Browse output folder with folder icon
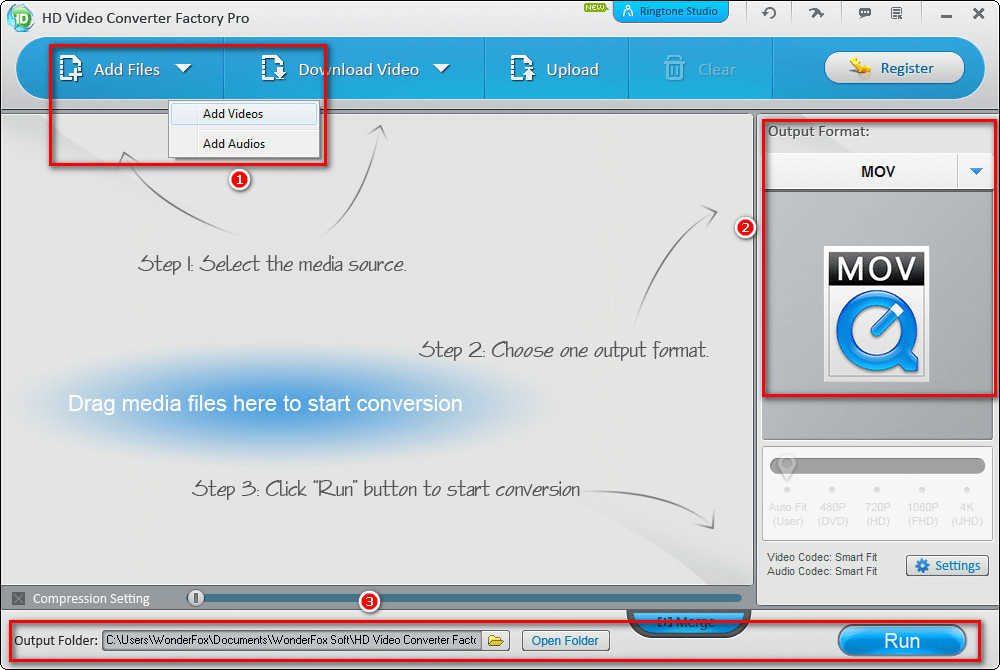The image size is (1000, 670). [x=496, y=640]
